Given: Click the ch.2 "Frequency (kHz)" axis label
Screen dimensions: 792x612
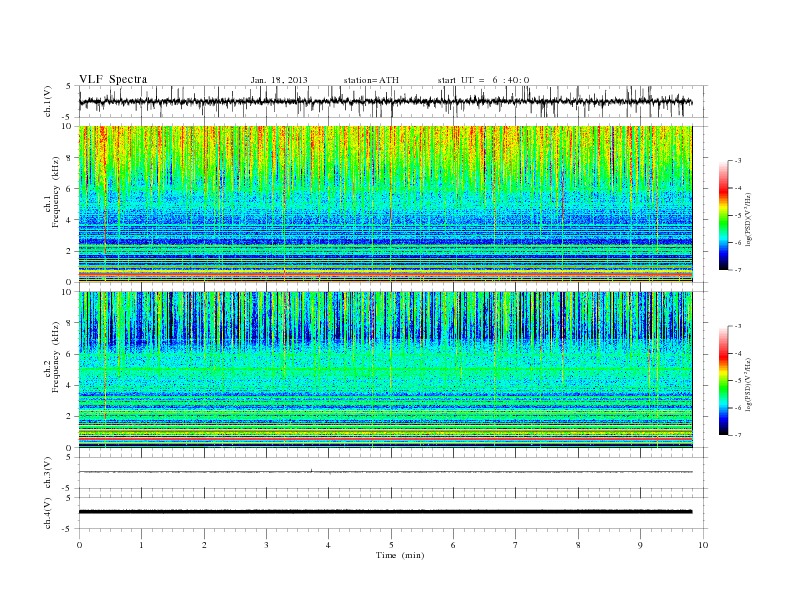Looking at the screenshot, I should [56, 356].
